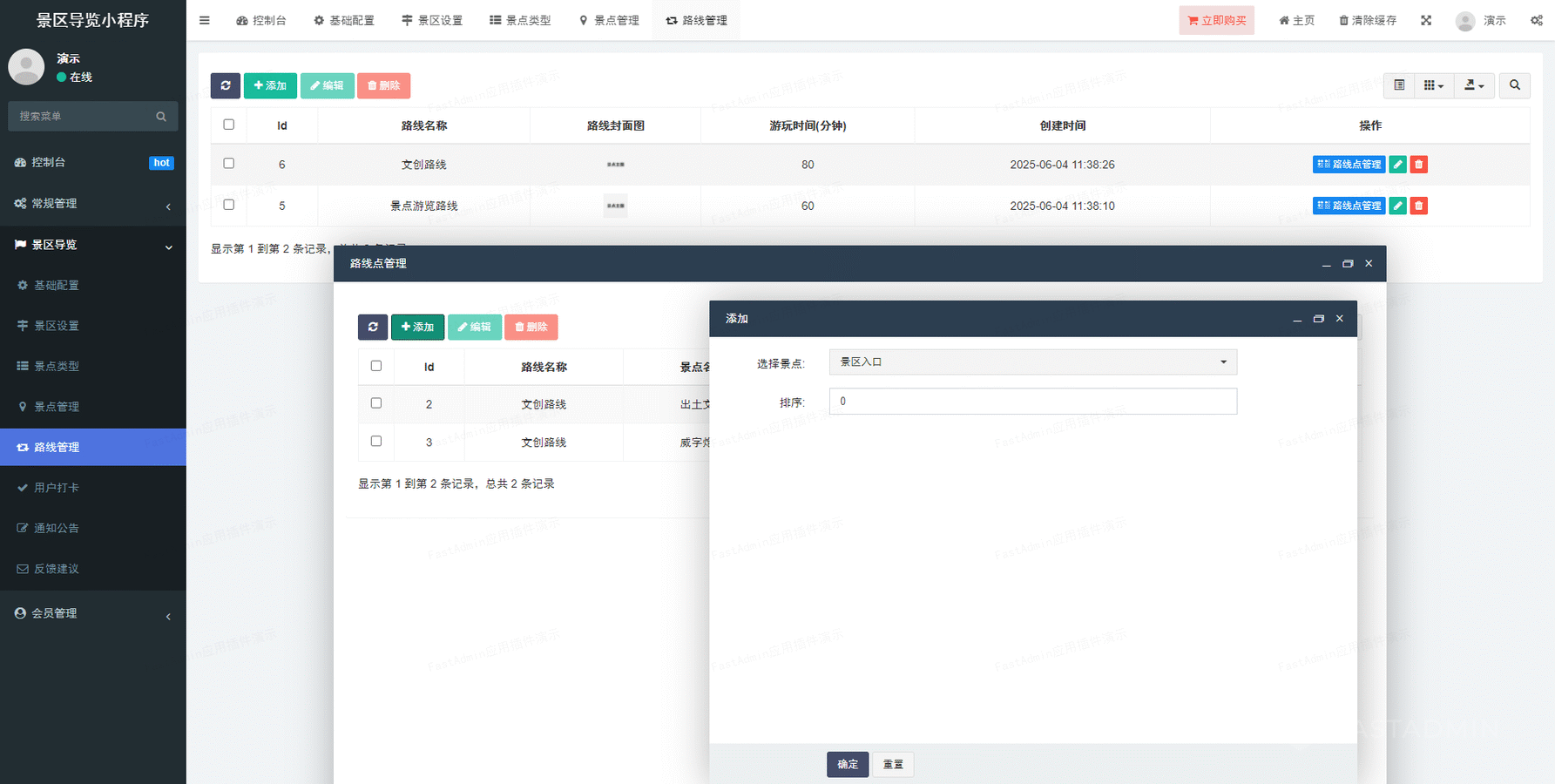Viewport: 1555px width, 784px height.
Task: Click the red delete icon for route 5
Action: click(x=1418, y=206)
